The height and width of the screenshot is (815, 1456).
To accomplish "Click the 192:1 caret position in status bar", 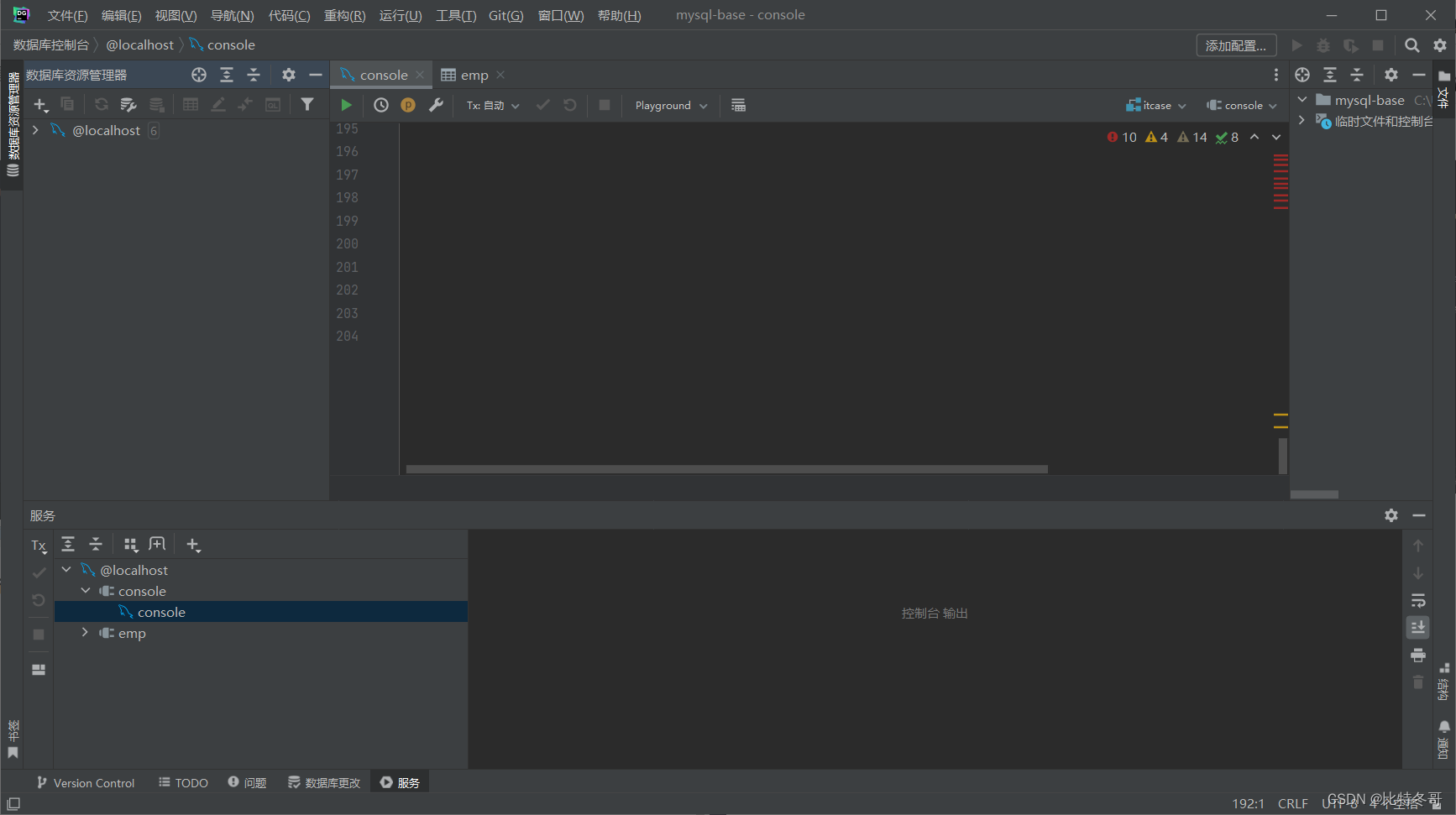I will [1248, 803].
